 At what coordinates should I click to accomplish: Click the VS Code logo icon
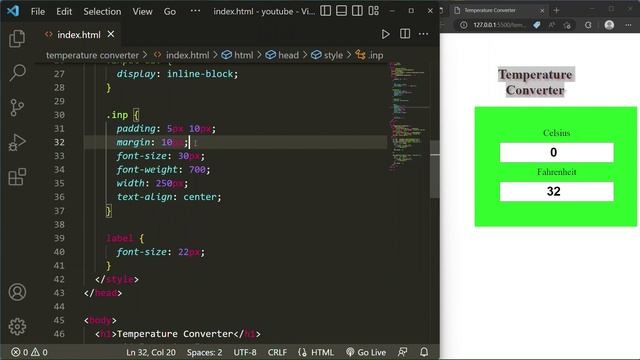tap(13, 11)
